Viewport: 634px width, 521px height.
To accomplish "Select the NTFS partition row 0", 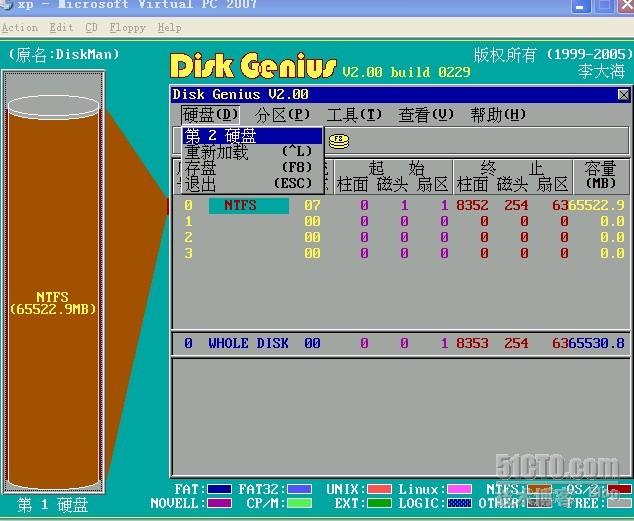I will click(x=400, y=205).
